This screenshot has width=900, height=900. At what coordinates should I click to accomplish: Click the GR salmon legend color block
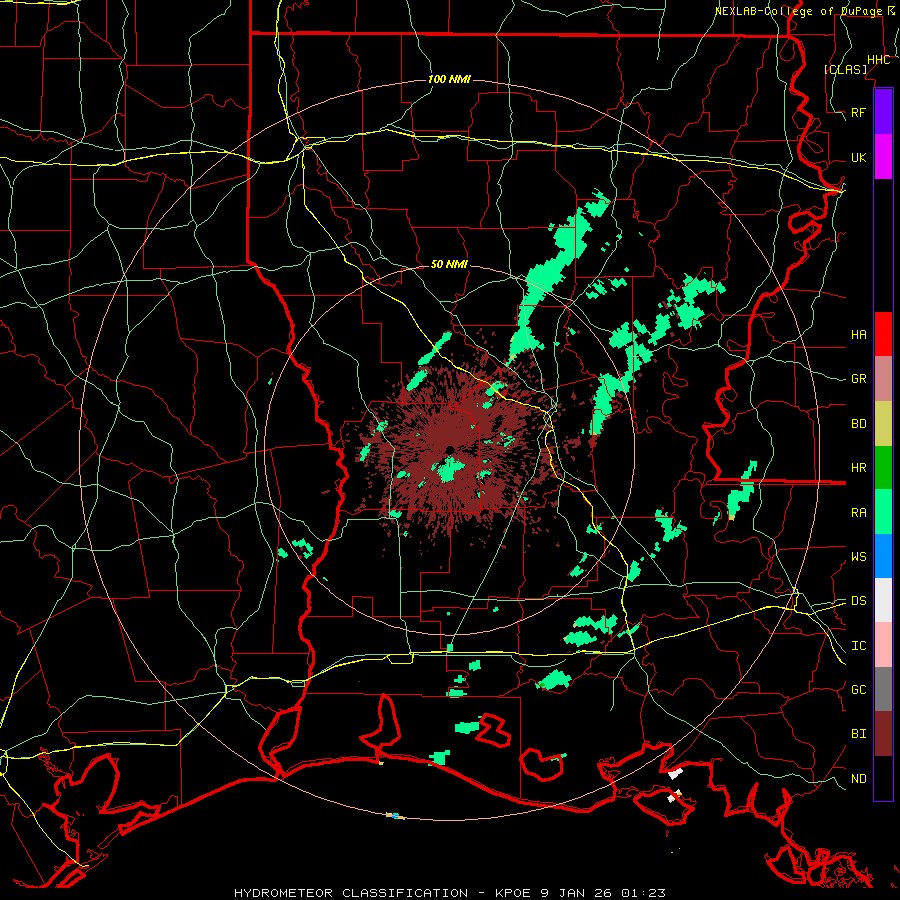point(883,379)
